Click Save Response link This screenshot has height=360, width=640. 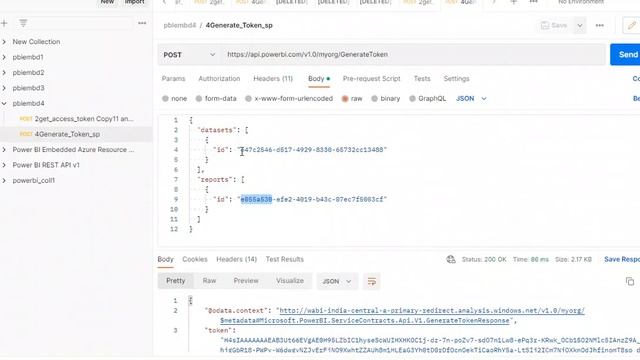click(x=622, y=259)
